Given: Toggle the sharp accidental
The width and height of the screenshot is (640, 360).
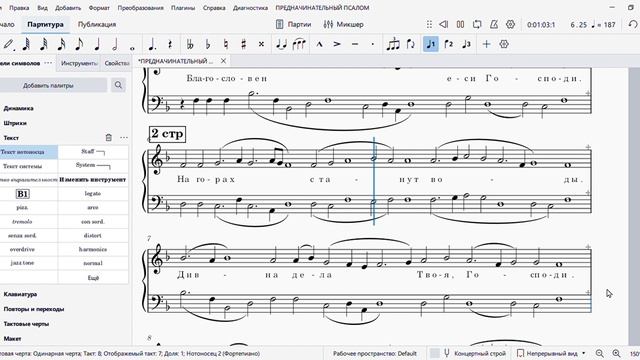Looking at the screenshot, I should click(244, 44).
